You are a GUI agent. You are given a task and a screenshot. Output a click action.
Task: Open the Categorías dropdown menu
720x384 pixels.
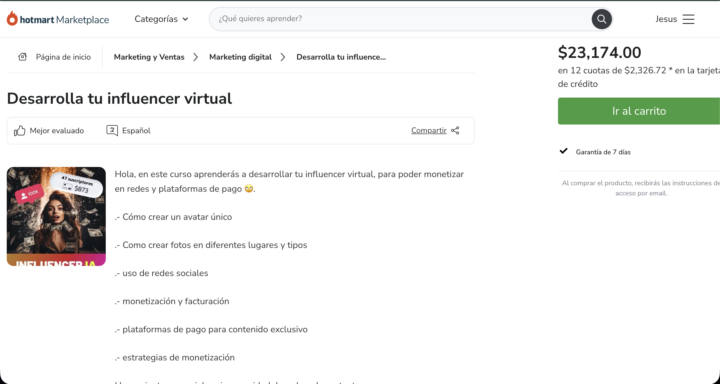pos(161,19)
